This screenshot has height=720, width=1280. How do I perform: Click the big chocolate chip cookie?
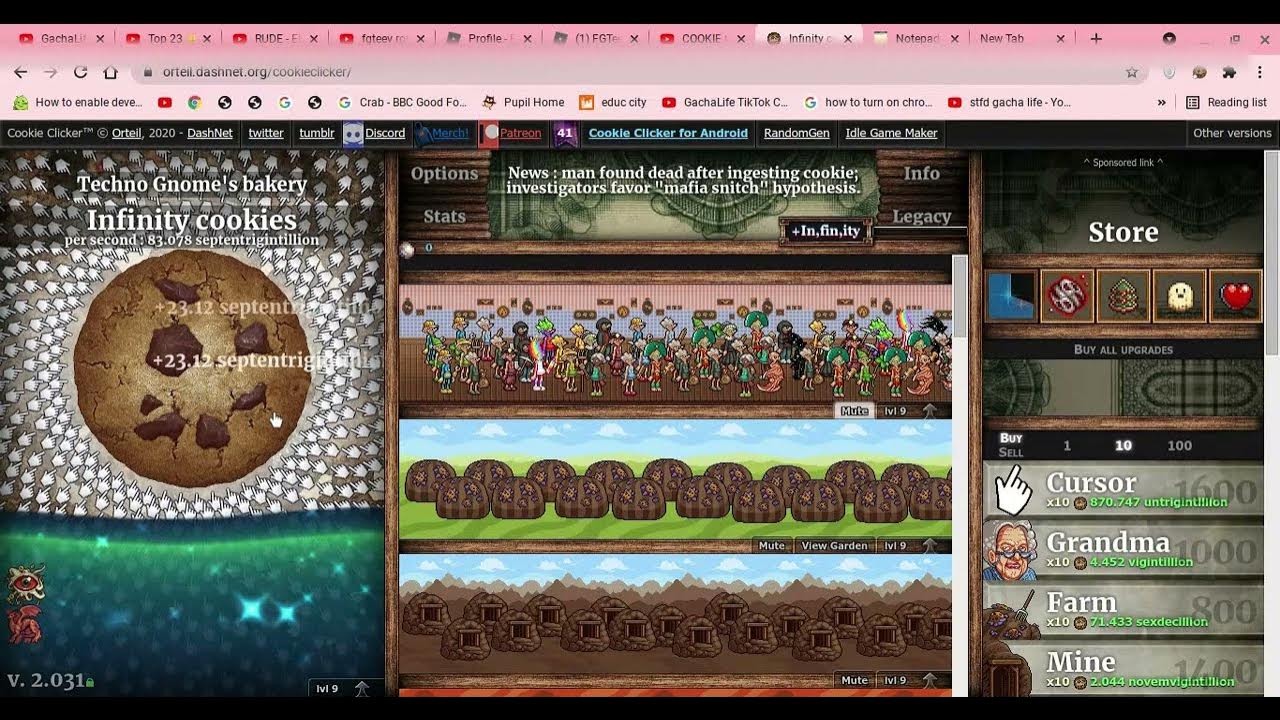(192, 367)
